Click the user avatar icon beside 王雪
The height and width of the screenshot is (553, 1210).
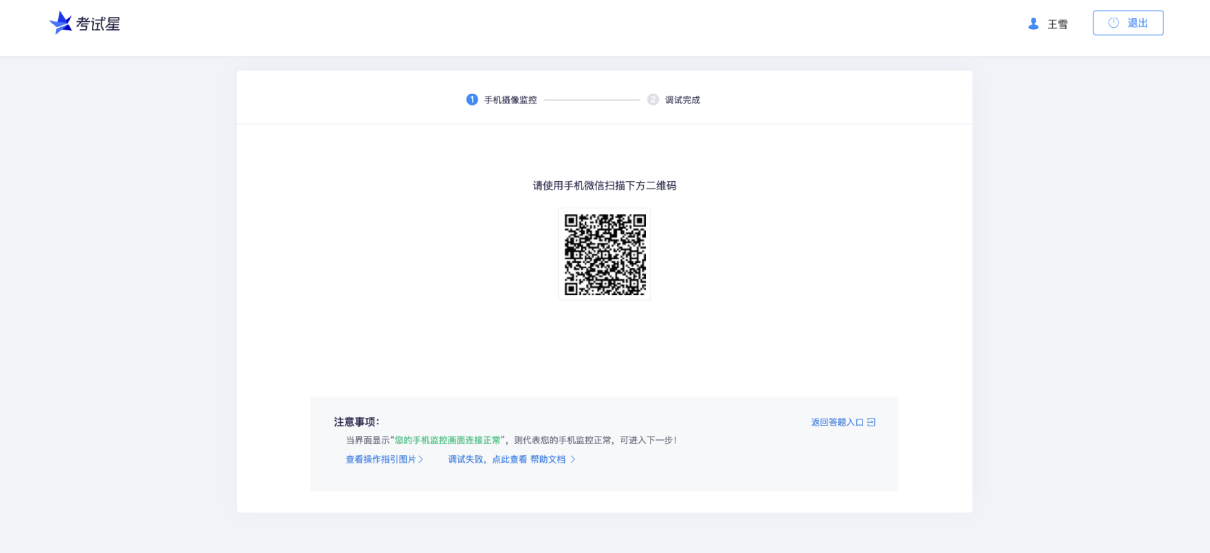(x=1034, y=23)
